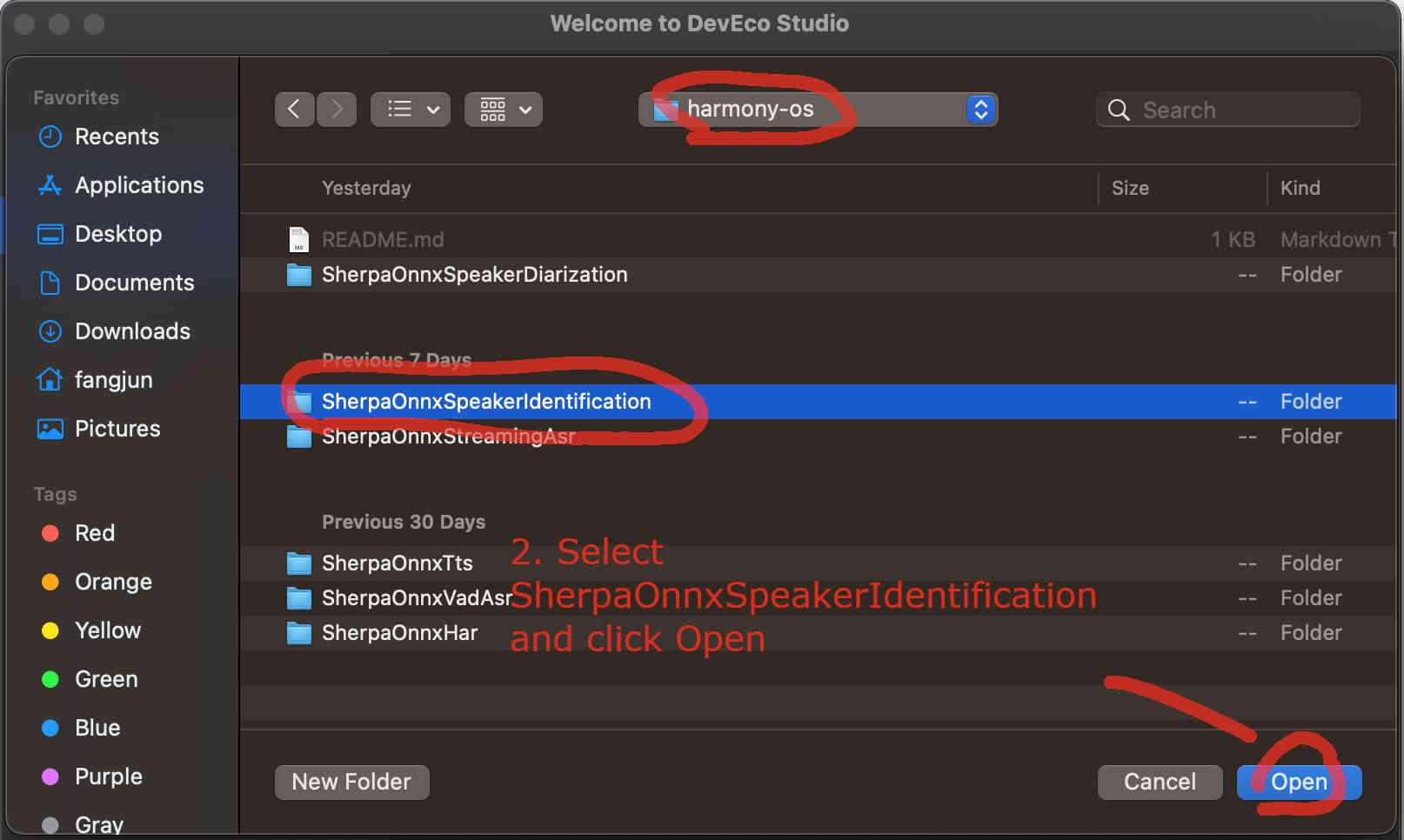Screen dimensions: 1404x840
Task: Click the Cancel button
Action: (1160, 782)
